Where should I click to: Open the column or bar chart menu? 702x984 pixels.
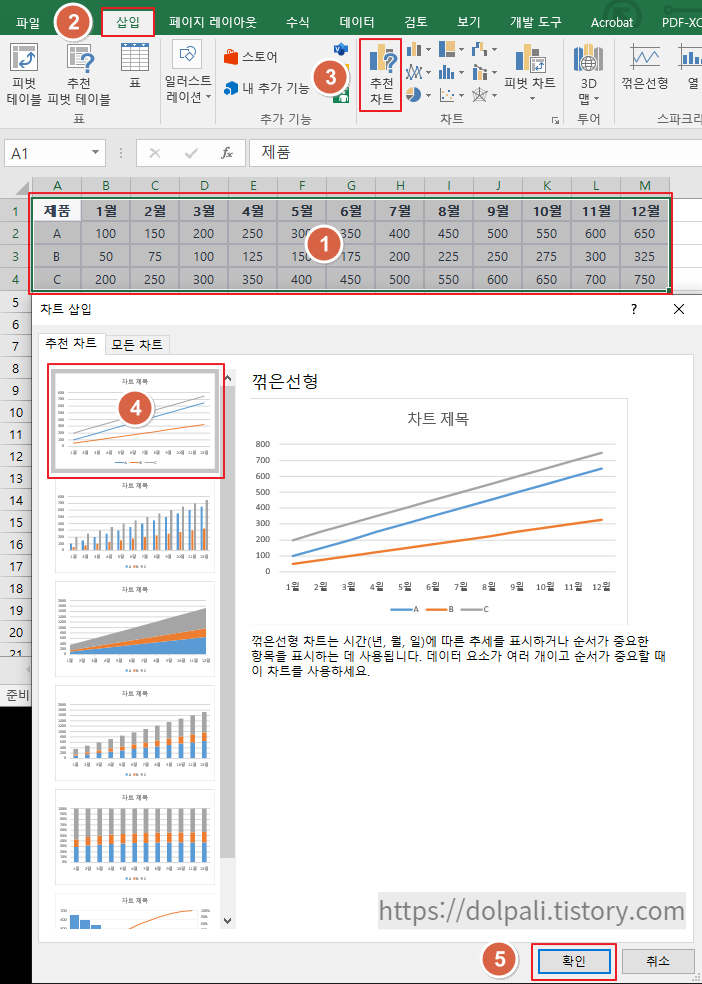(418, 49)
